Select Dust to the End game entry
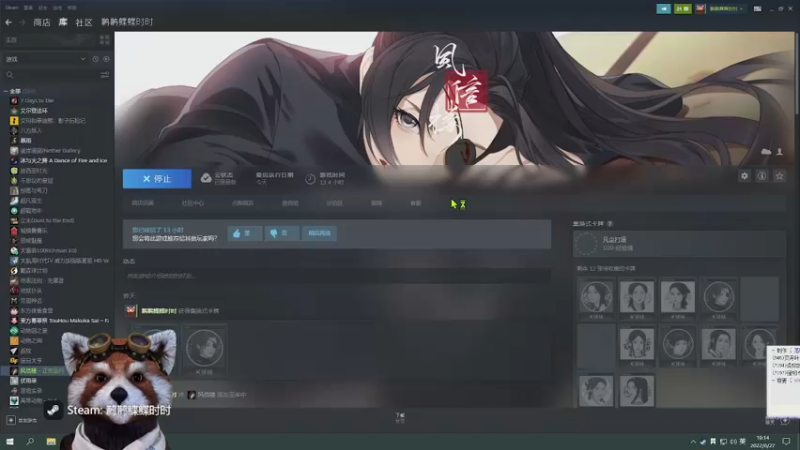Screen dimensions: 800x450 [47, 220]
